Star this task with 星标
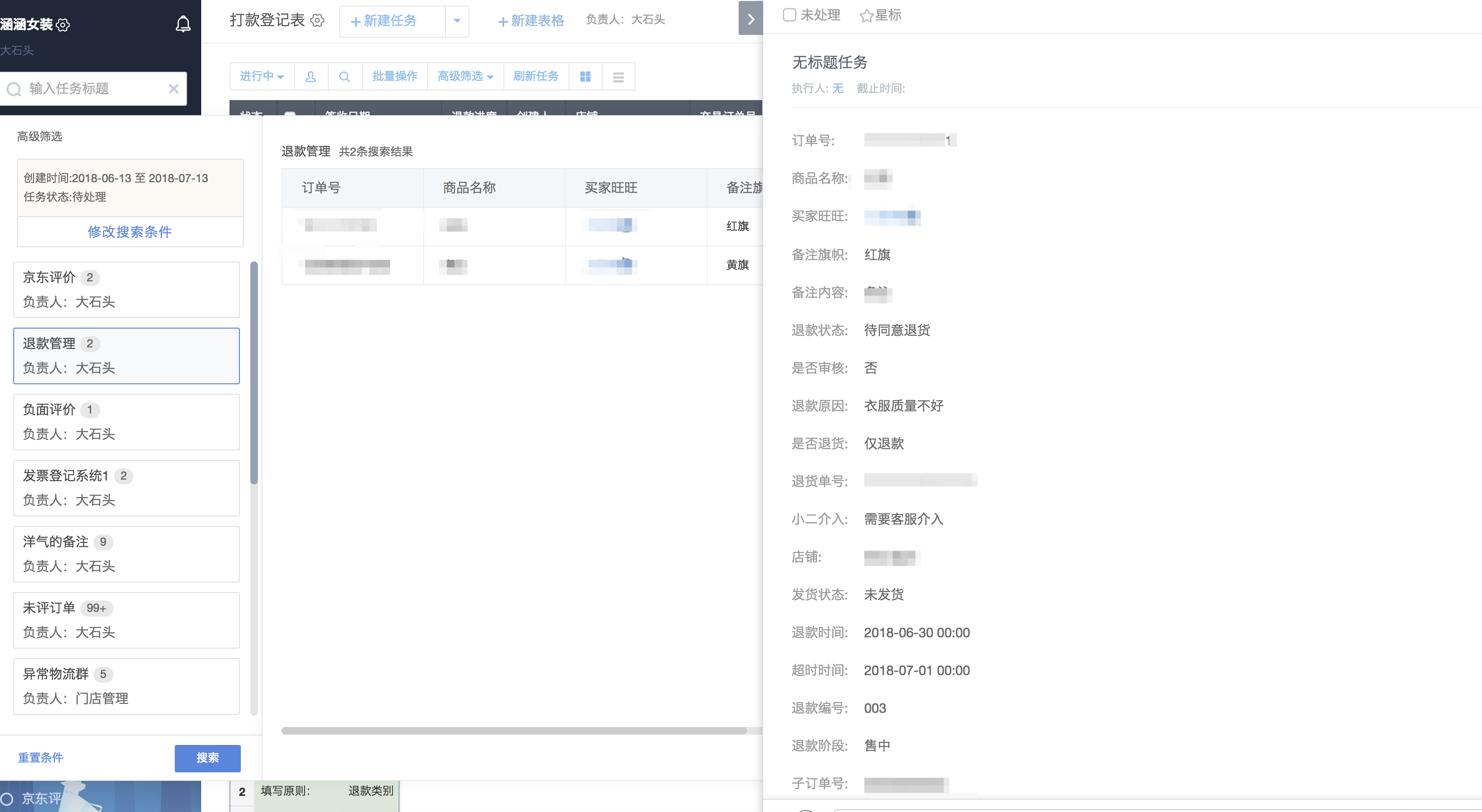1482x812 pixels. pos(880,16)
